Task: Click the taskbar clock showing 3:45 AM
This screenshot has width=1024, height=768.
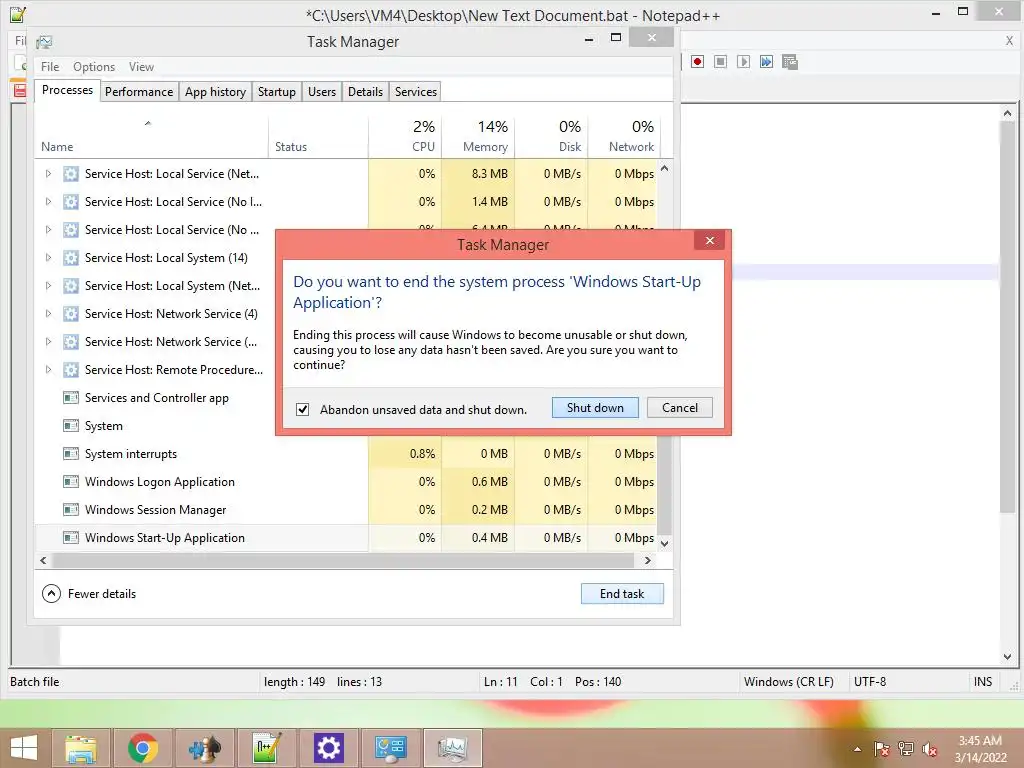Action: (980, 749)
